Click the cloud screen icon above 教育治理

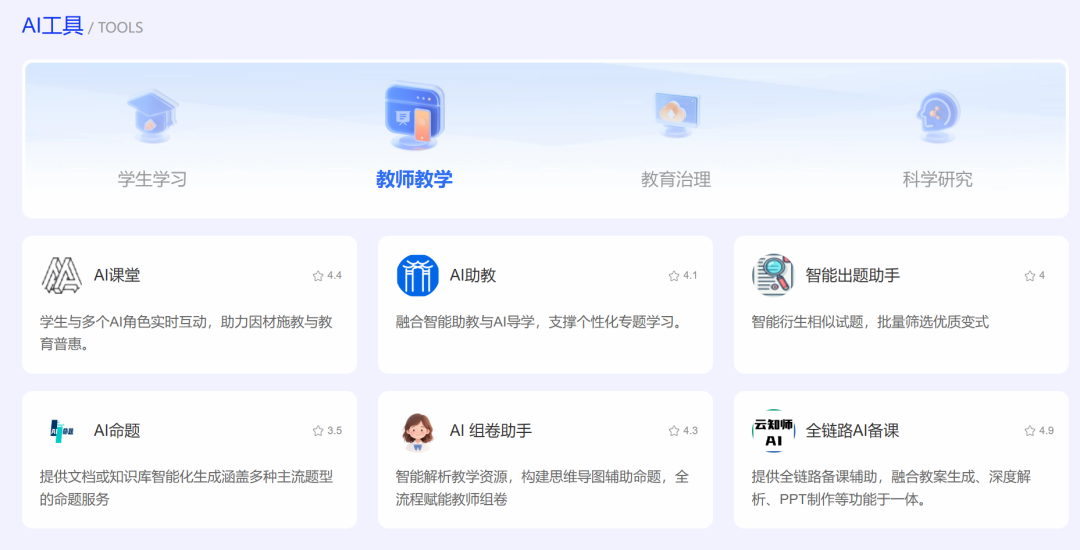tap(676, 115)
